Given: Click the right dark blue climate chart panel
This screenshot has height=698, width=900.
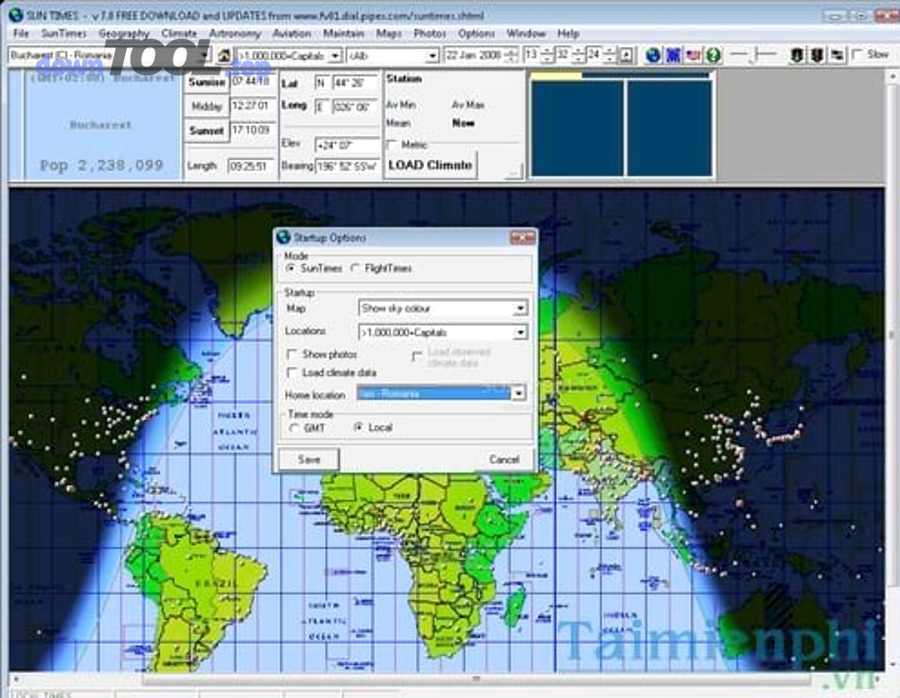Looking at the screenshot, I should tap(669, 127).
